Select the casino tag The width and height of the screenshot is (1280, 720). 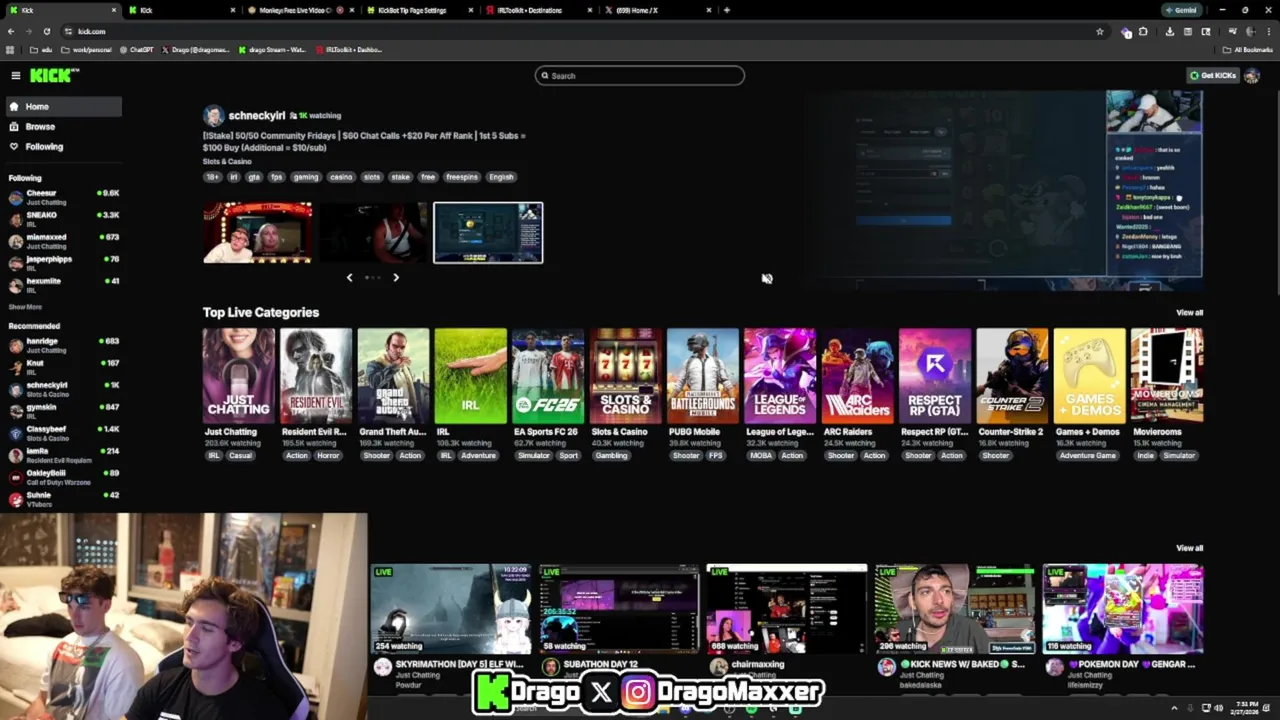[x=341, y=177]
